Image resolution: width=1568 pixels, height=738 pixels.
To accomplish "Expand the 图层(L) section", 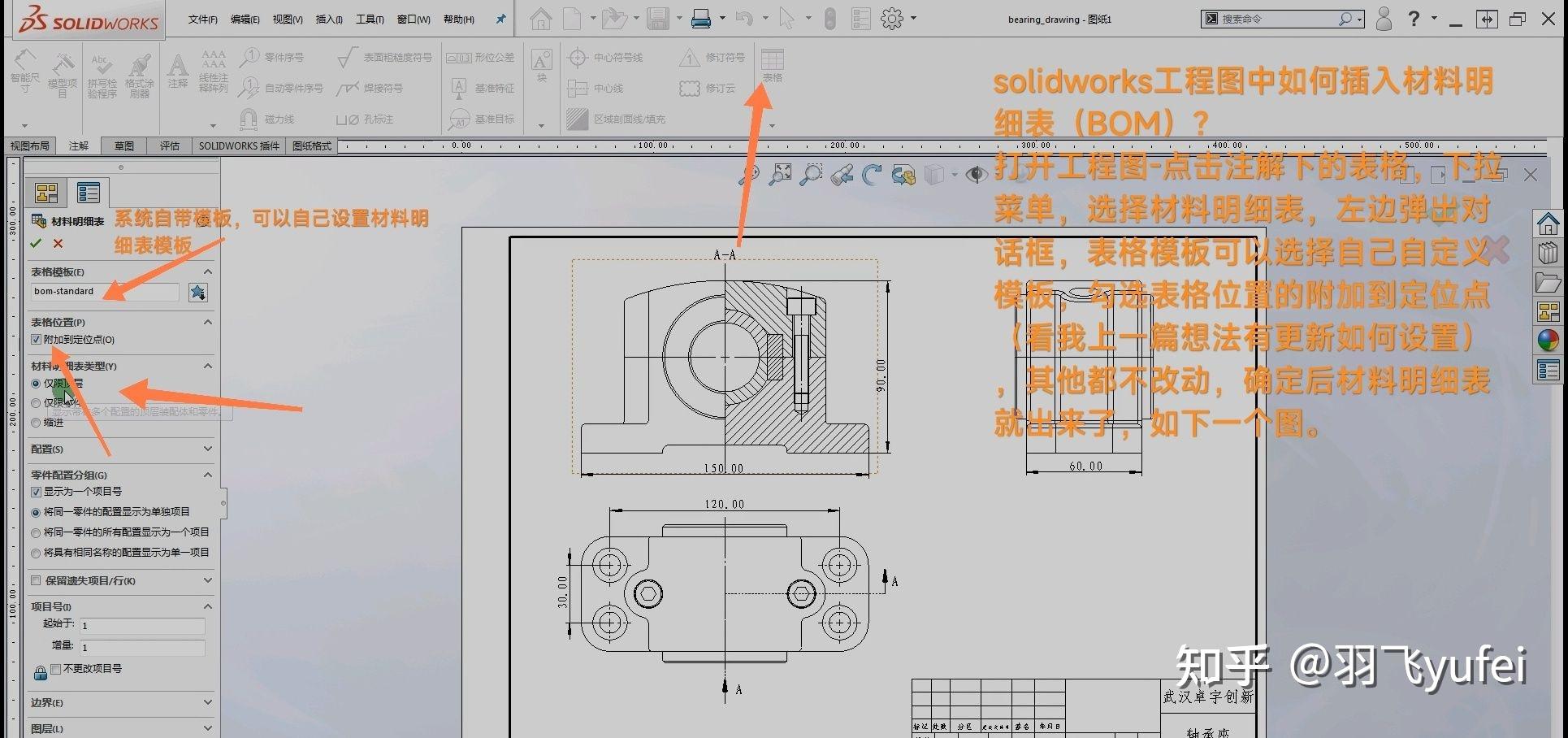I will point(209,728).
